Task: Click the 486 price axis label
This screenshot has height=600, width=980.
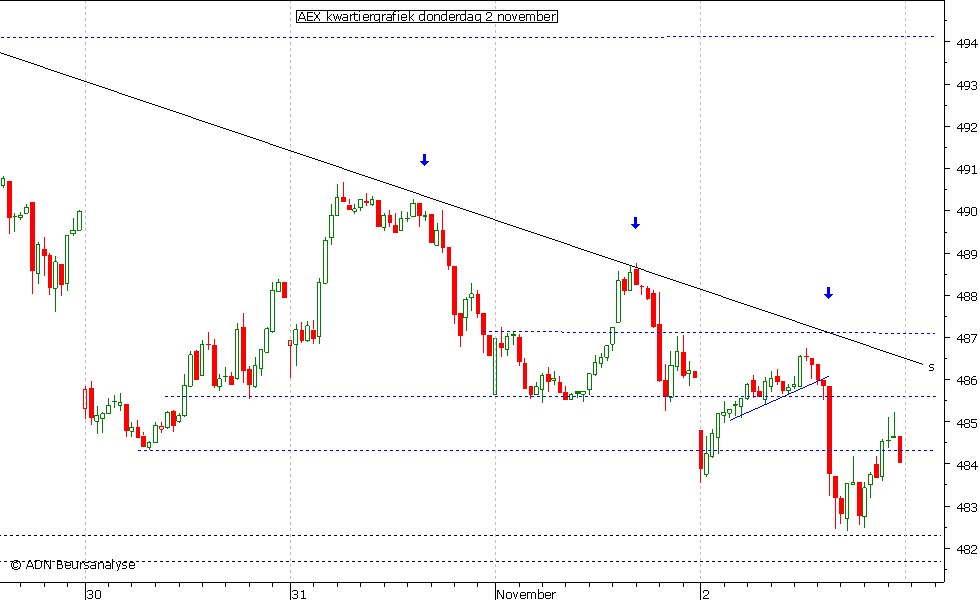Action: coord(966,381)
